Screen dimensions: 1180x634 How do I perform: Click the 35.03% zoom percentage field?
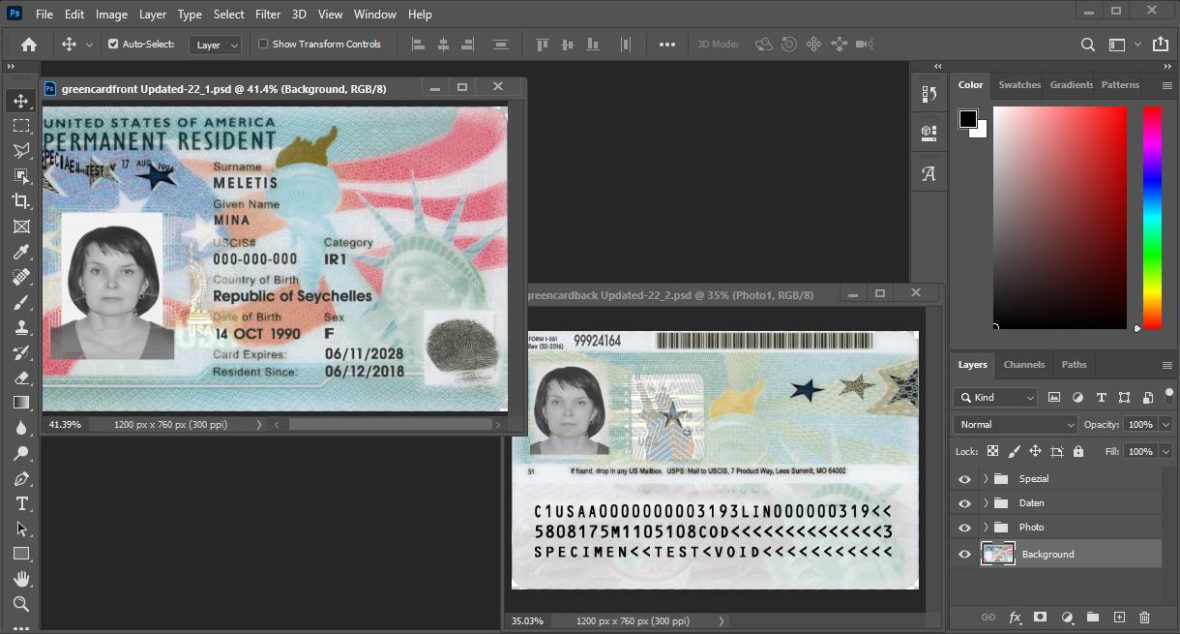[527, 620]
